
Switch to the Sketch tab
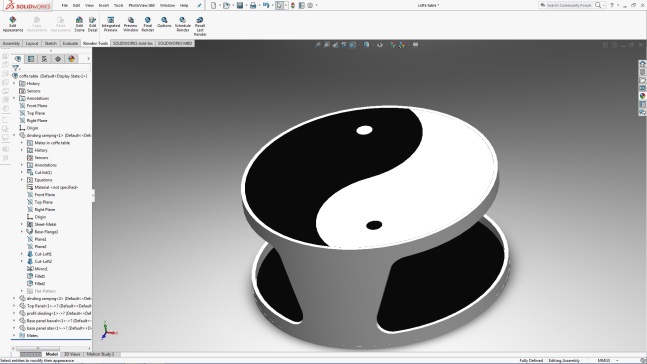[51, 43]
